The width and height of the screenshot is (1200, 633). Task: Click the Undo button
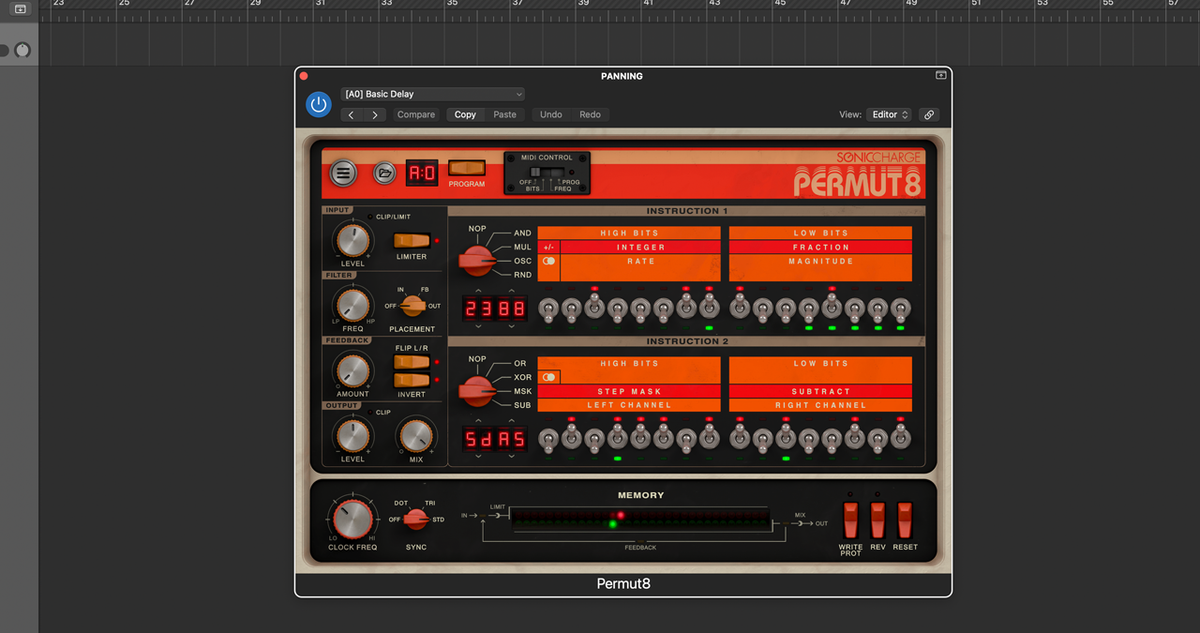click(x=549, y=114)
